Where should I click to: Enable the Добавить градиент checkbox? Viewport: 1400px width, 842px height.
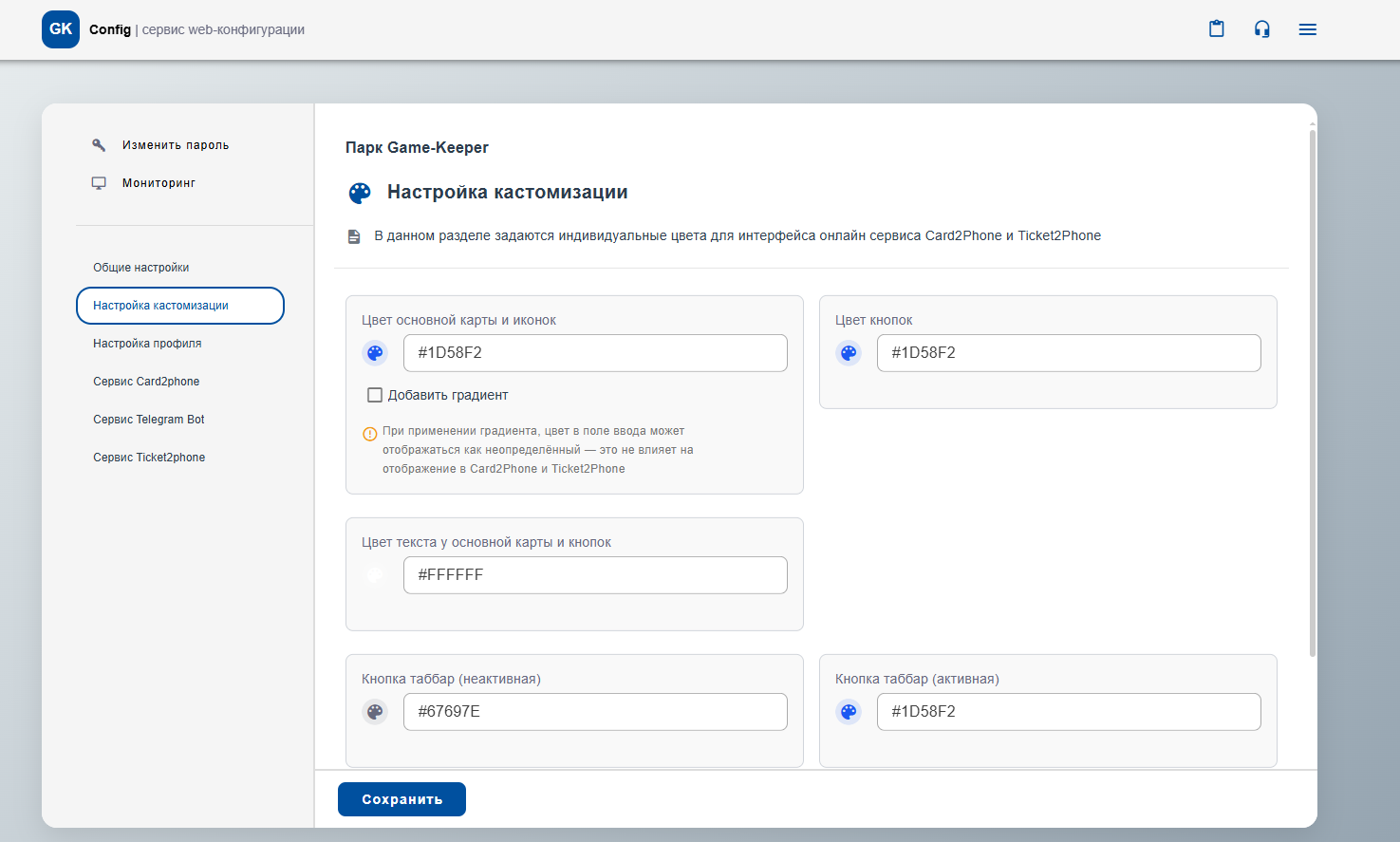pos(375,395)
